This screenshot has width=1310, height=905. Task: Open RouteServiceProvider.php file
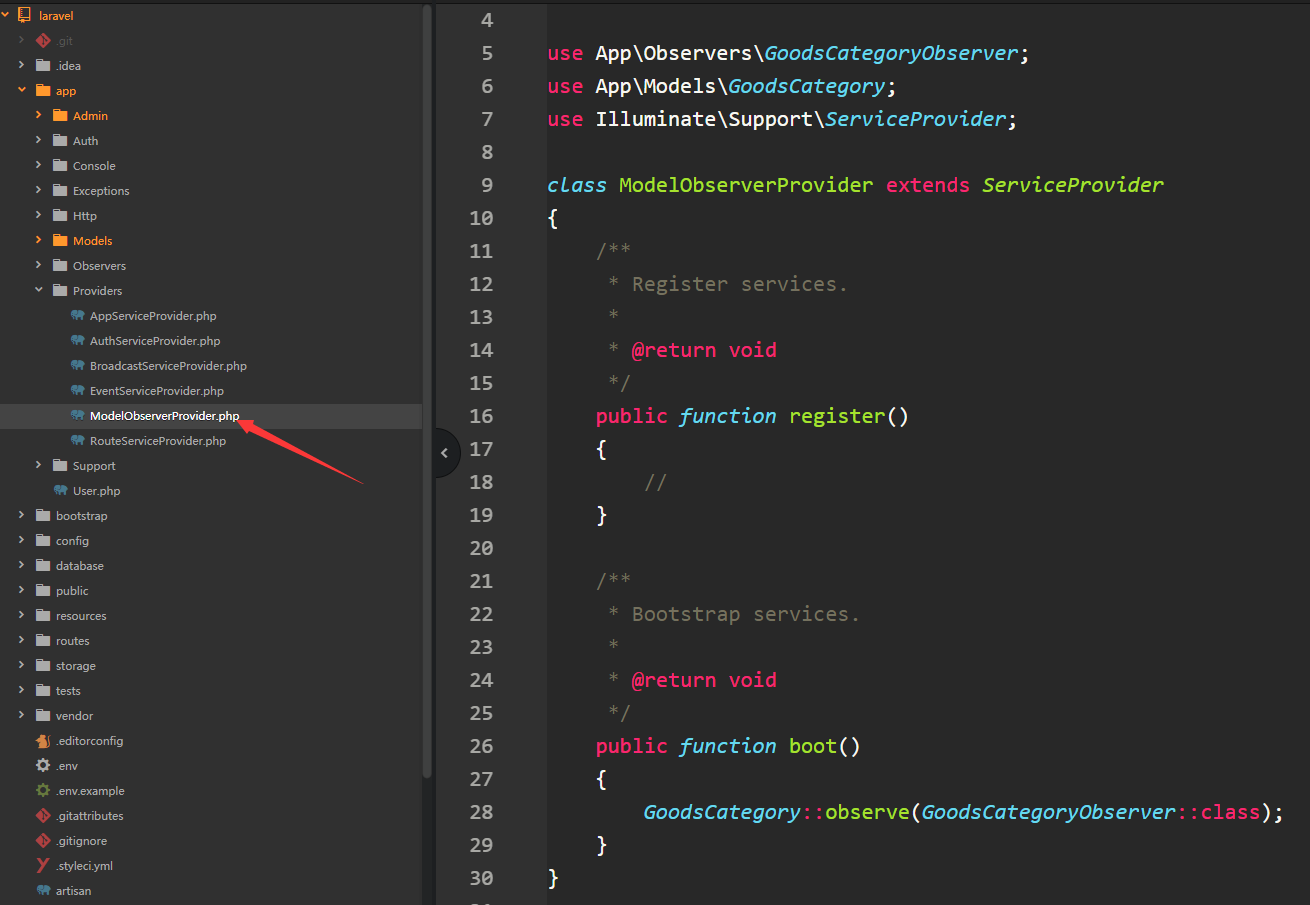158,441
